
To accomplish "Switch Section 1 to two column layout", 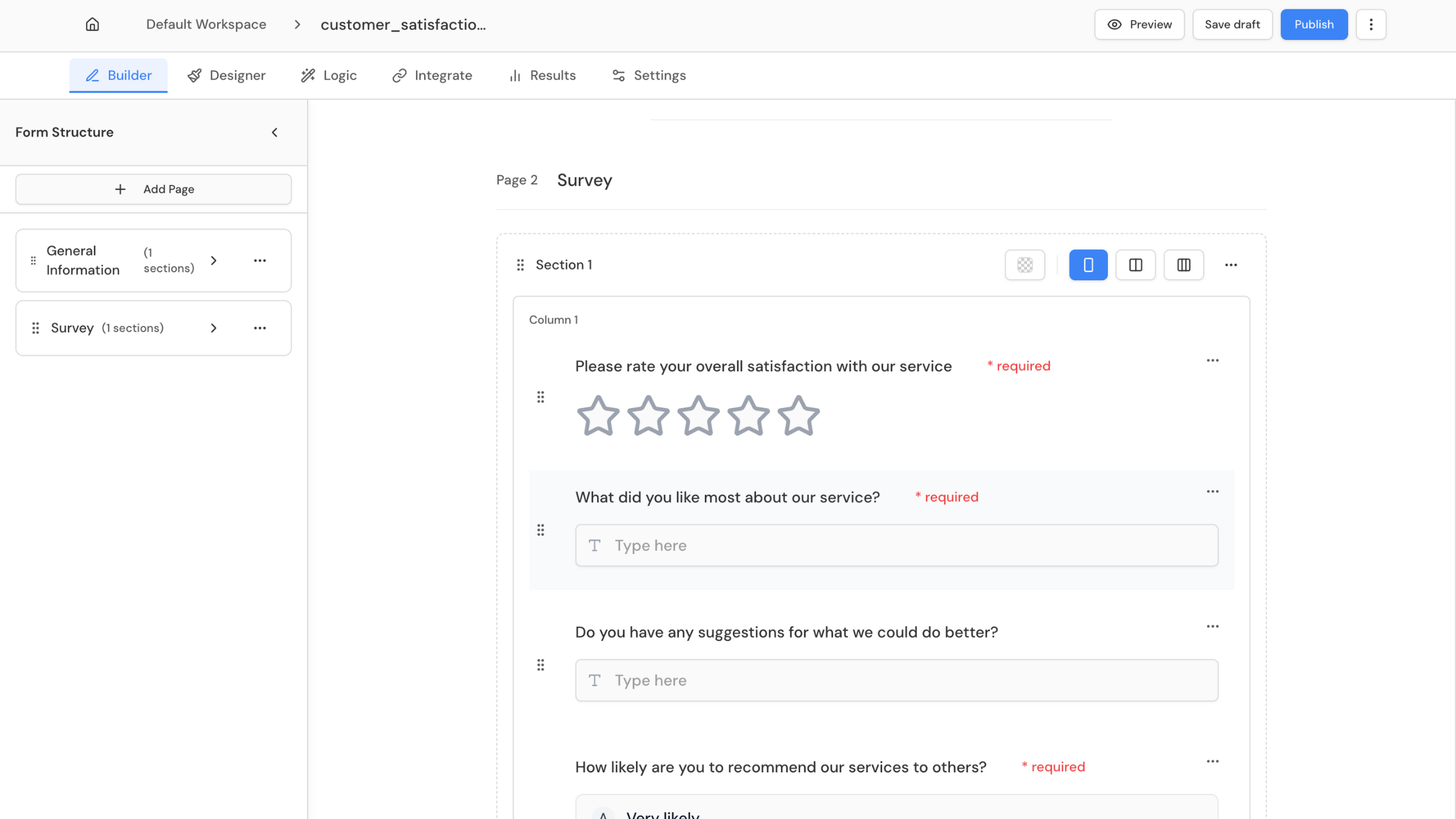I will (1135, 265).
